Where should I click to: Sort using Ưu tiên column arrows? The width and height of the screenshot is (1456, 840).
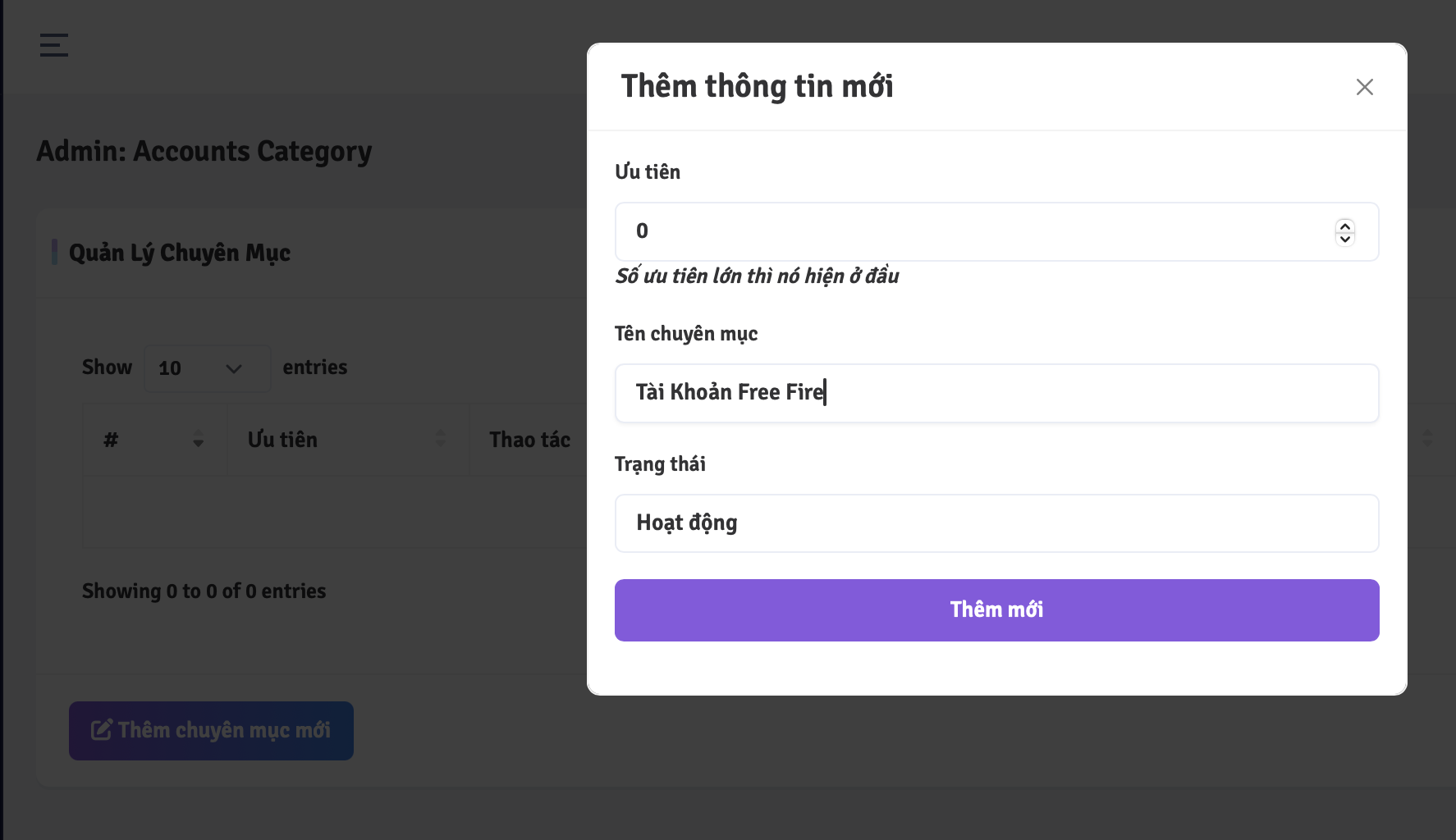coord(440,439)
